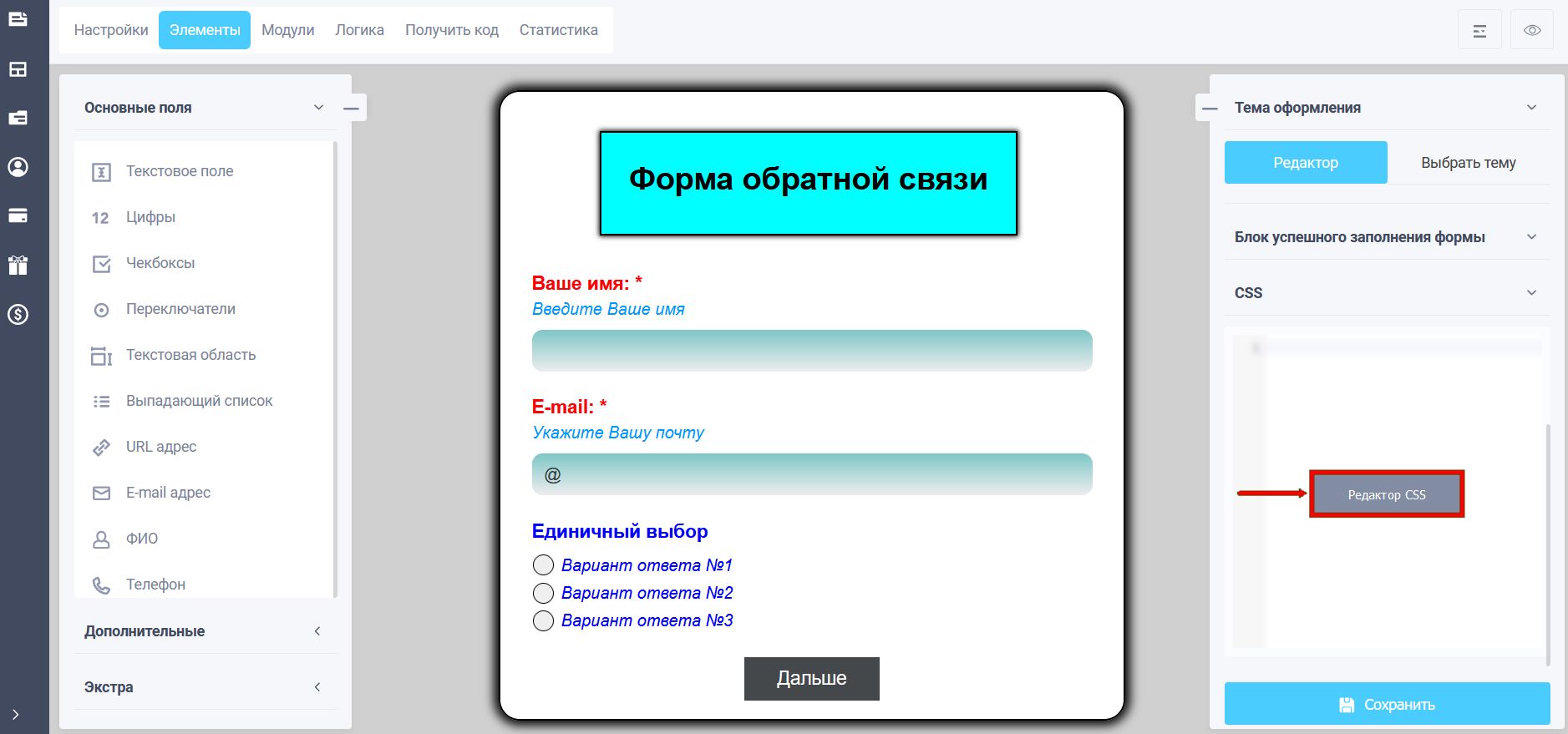Go to Получить код tab
The width and height of the screenshot is (1568, 734).
click(452, 30)
